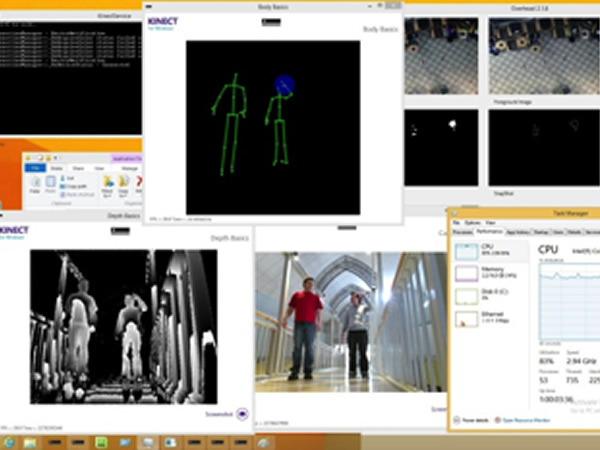
Task: Select Disk 0 (C:) in Task Manager sidebar
Action: click(x=491, y=295)
